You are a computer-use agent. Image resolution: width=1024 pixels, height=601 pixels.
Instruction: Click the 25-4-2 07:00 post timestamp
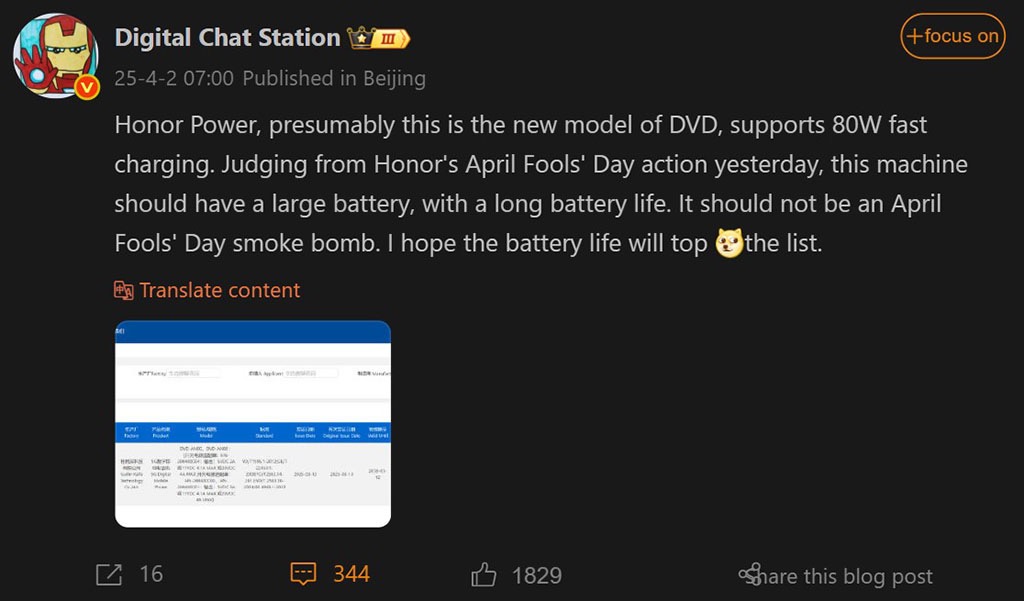(x=174, y=78)
